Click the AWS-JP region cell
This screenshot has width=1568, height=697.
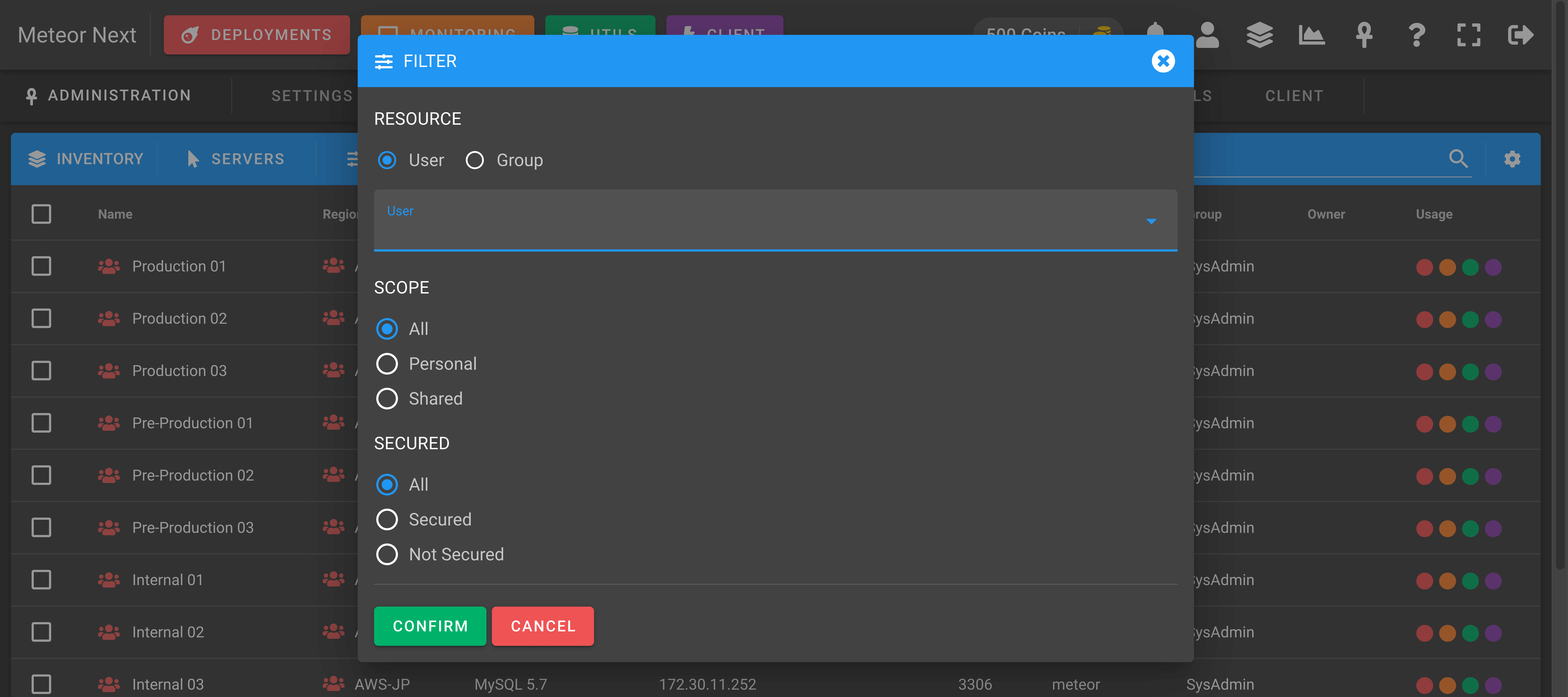click(382, 684)
